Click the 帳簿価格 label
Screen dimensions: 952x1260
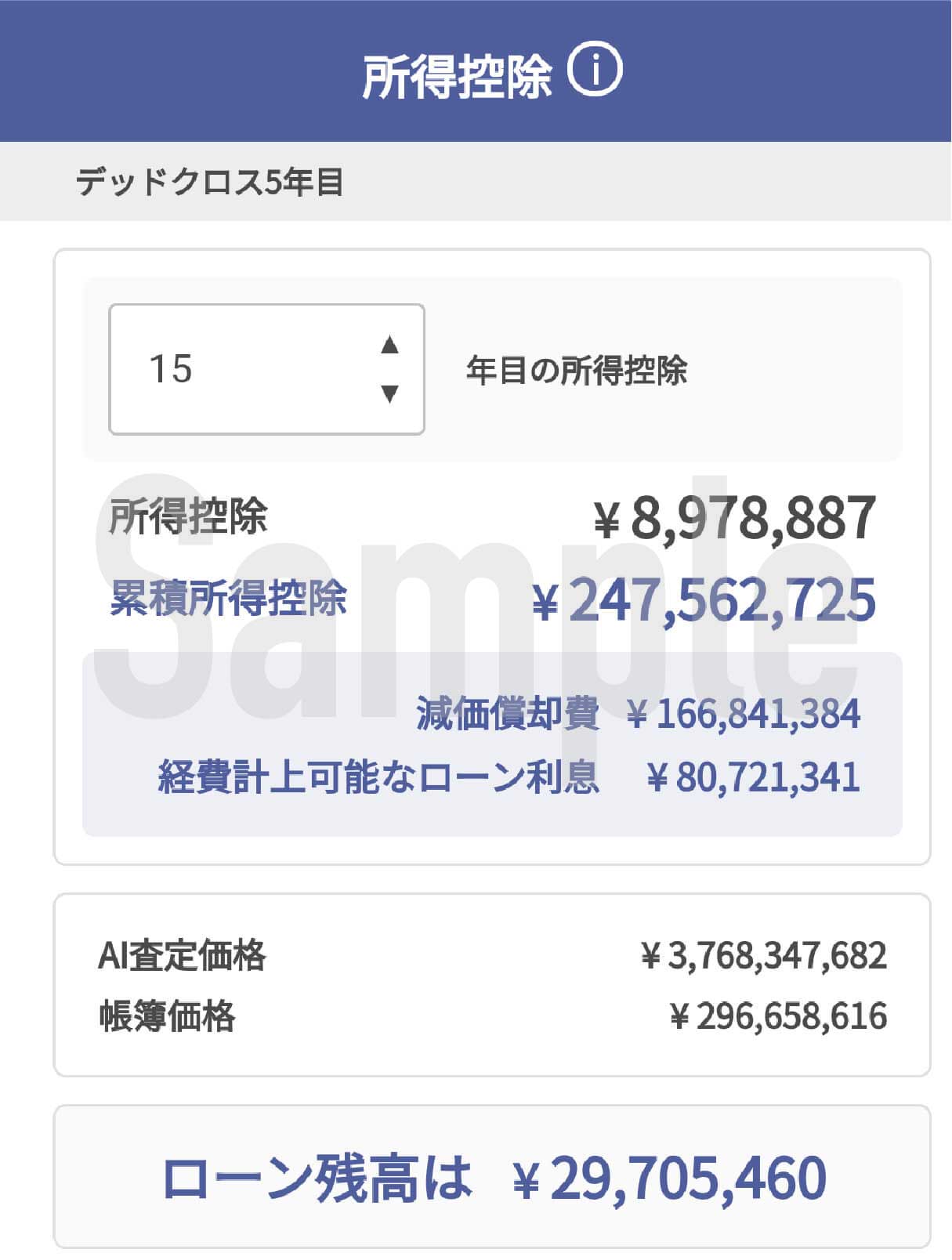pos(167,1016)
